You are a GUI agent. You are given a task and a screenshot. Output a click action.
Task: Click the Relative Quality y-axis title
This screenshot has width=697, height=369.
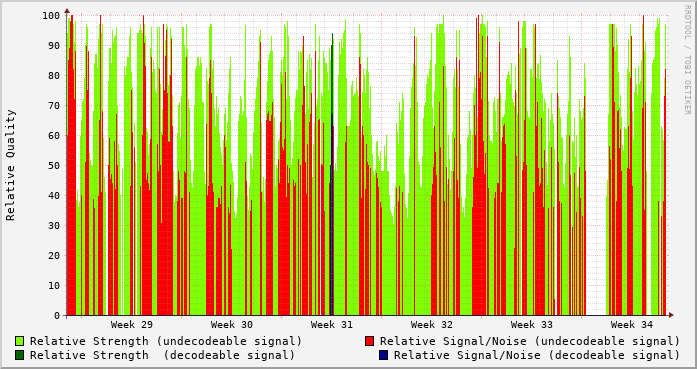[x=11, y=165]
